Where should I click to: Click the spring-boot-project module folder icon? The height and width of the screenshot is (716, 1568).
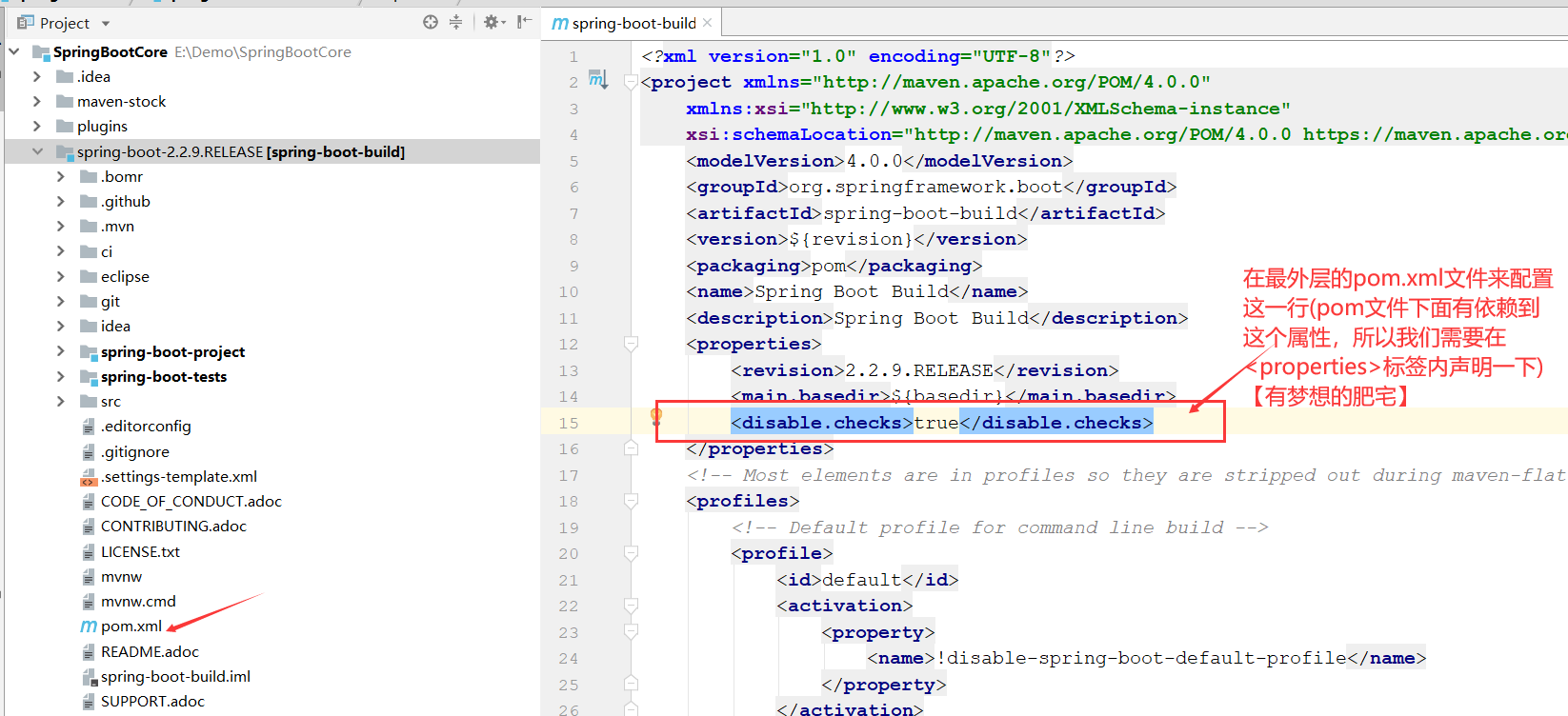click(89, 351)
